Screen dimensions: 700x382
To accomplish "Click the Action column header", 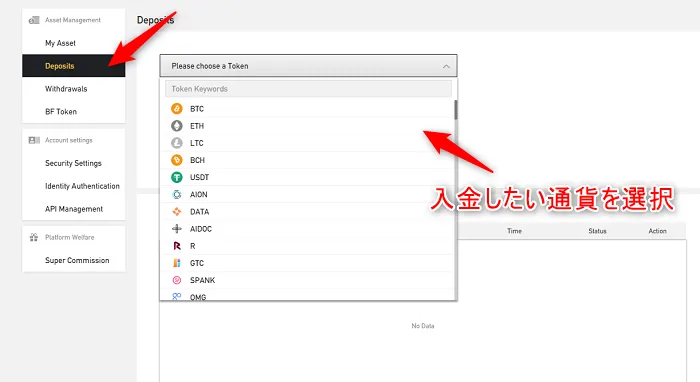I will click(658, 231).
